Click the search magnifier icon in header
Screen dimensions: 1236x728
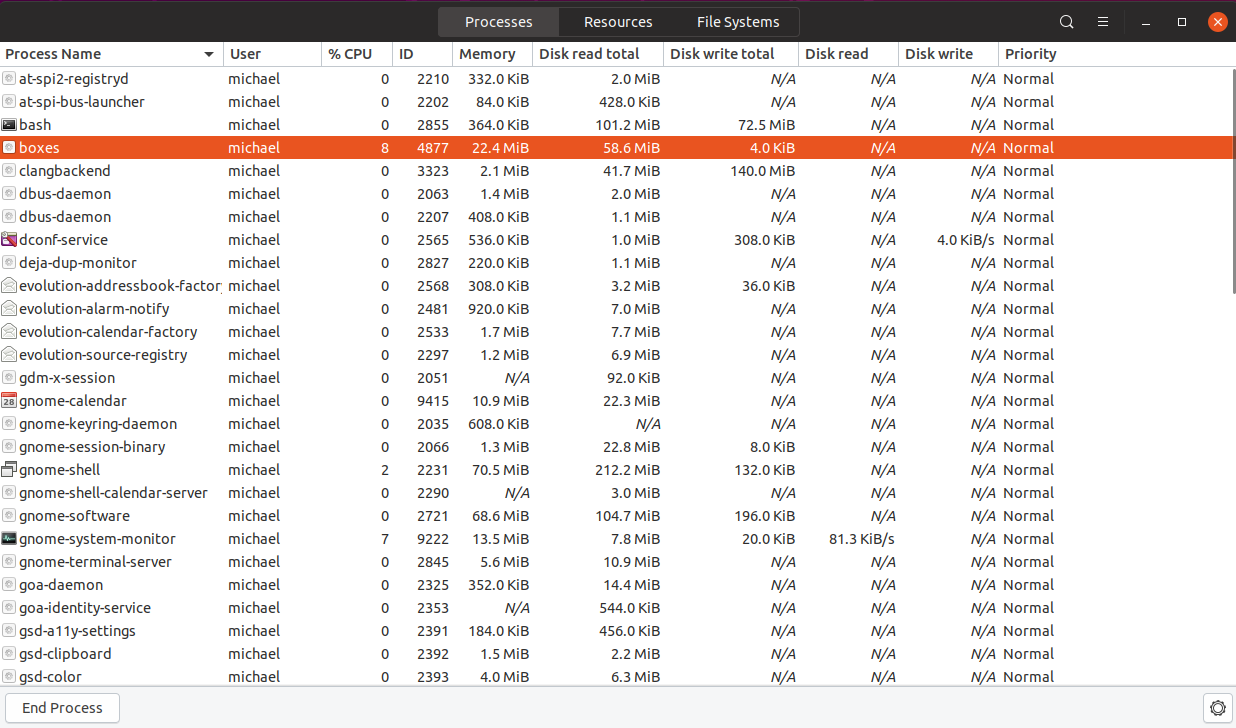point(1067,22)
